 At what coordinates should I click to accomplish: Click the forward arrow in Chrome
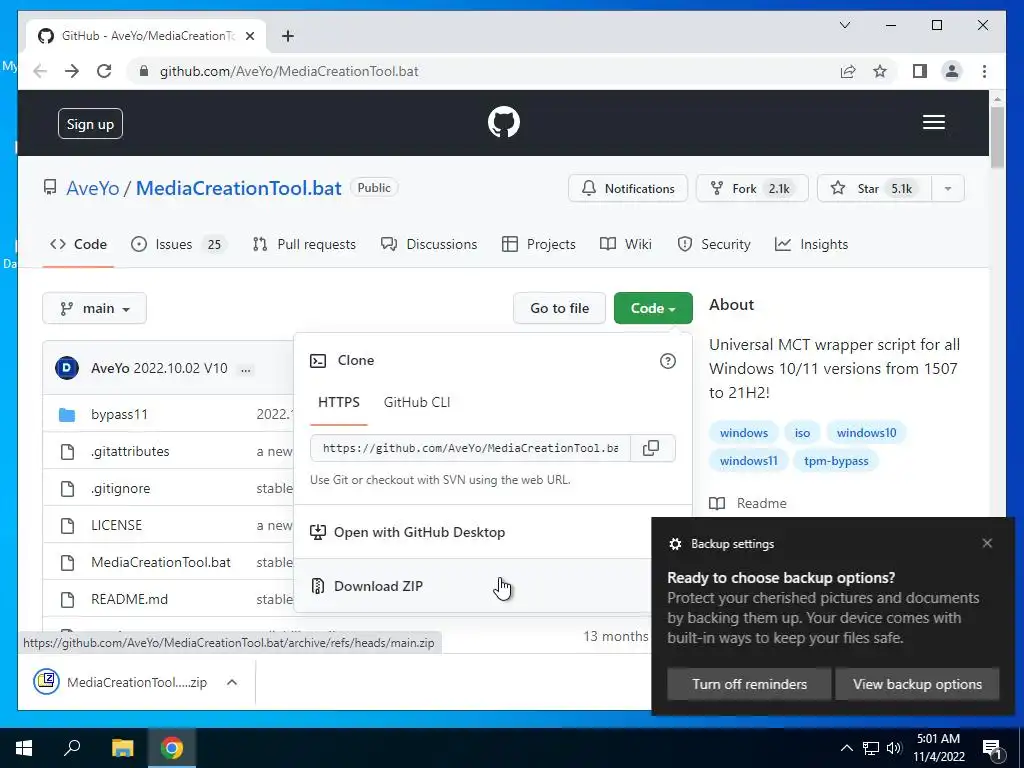click(72, 71)
